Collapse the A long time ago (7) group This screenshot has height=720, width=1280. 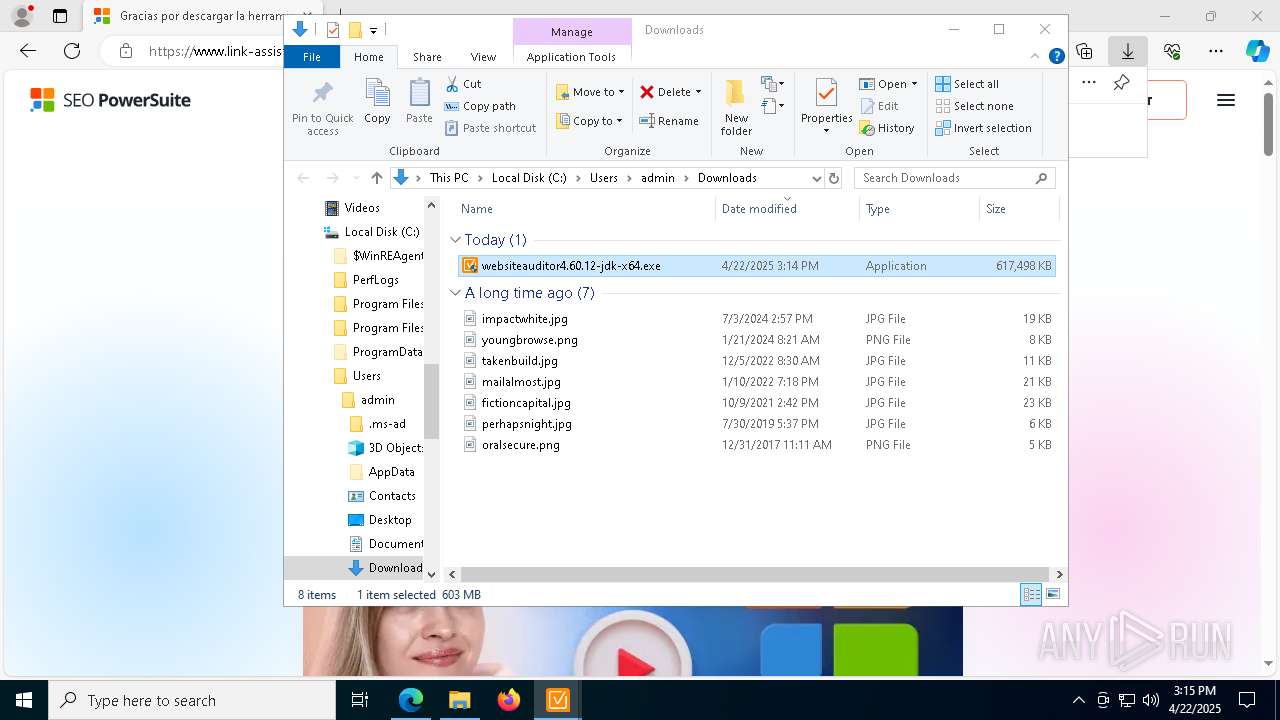455,293
